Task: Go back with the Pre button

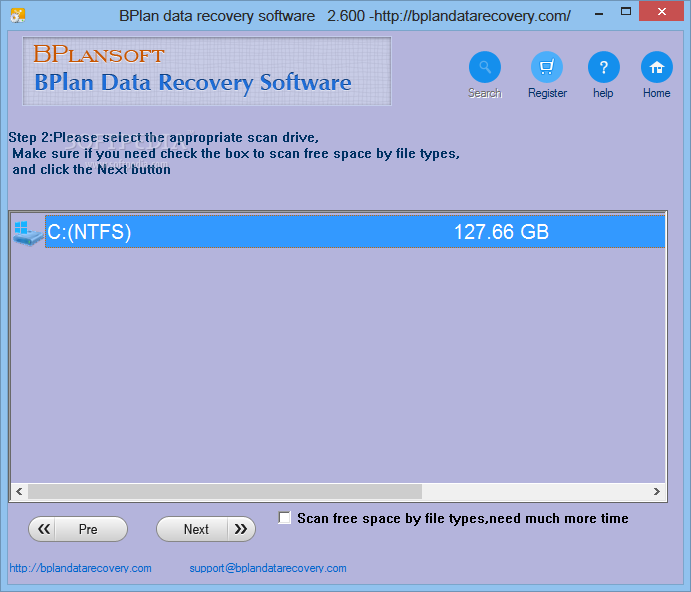Action: [x=78, y=529]
